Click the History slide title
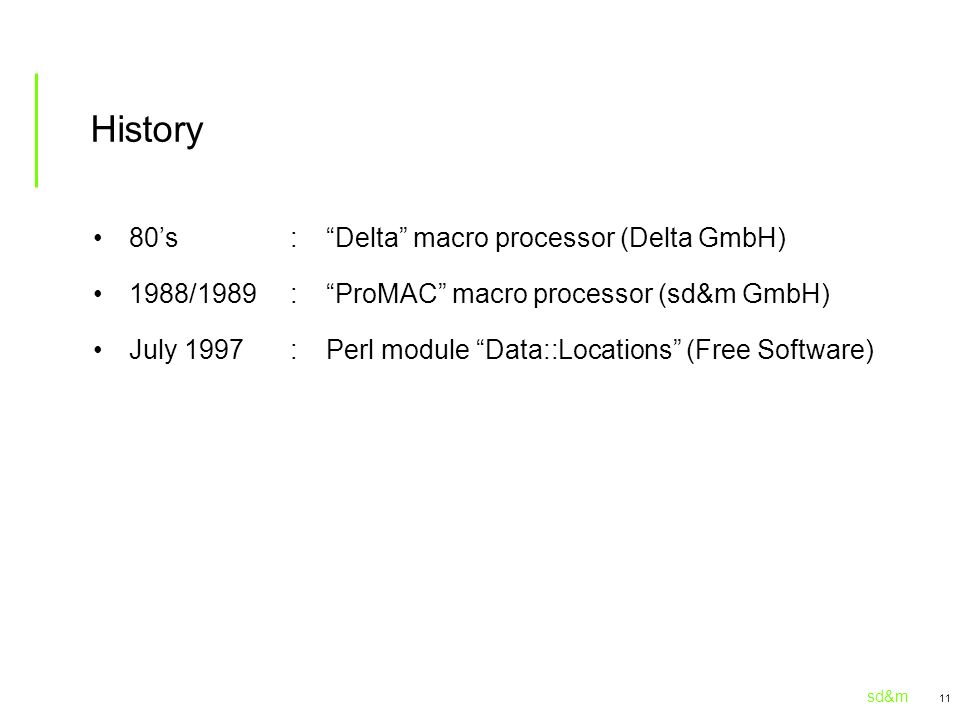 (147, 130)
